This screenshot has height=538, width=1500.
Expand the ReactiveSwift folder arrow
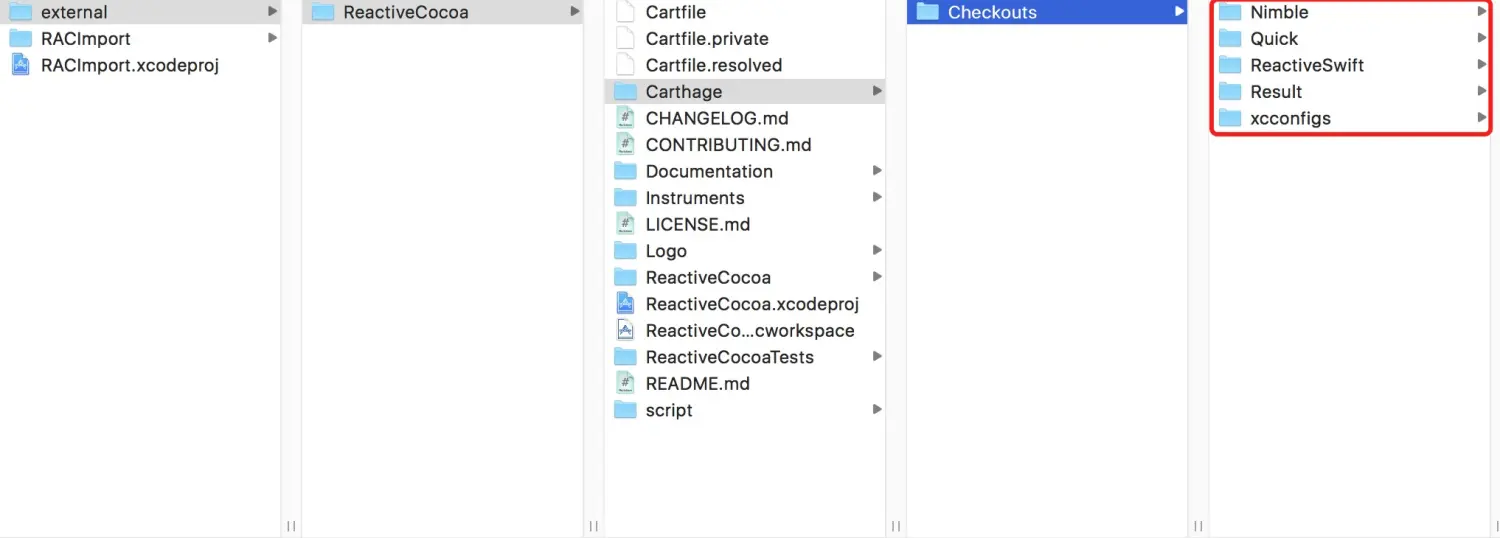tap(1482, 65)
